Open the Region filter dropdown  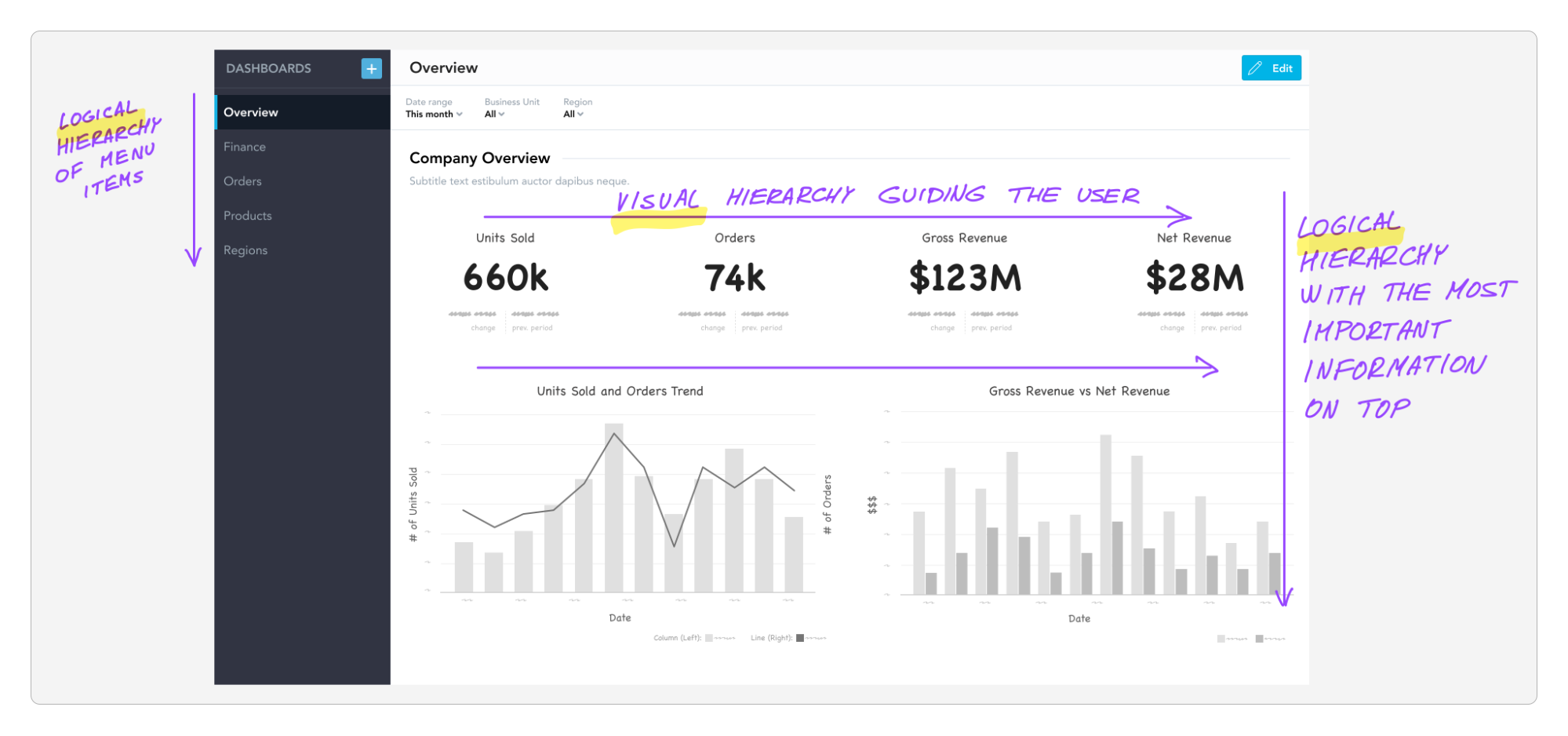pos(573,114)
